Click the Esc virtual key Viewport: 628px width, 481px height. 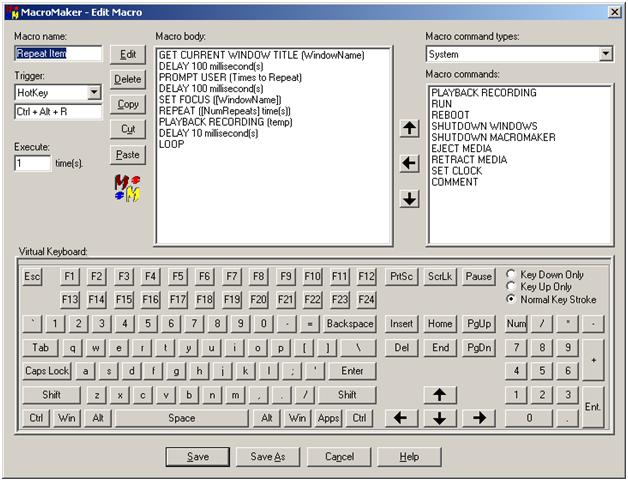pyautogui.click(x=32, y=277)
